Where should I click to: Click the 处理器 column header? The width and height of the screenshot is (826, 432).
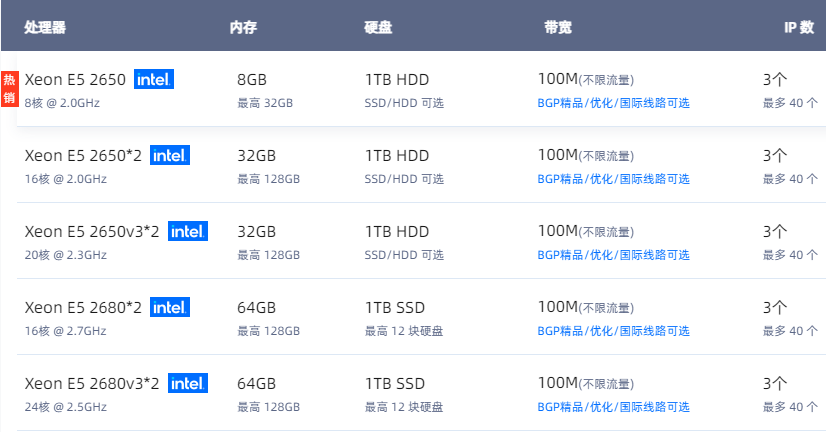[45, 27]
